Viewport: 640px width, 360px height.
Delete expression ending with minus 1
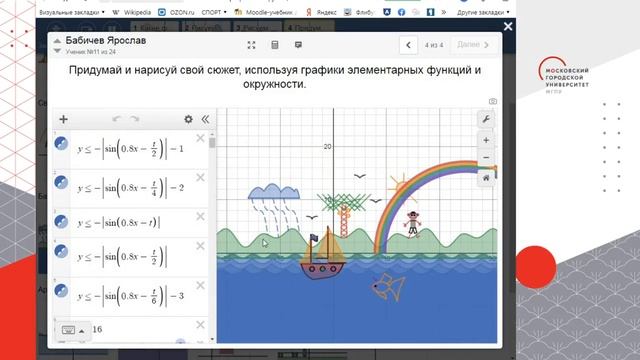(200, 138)
